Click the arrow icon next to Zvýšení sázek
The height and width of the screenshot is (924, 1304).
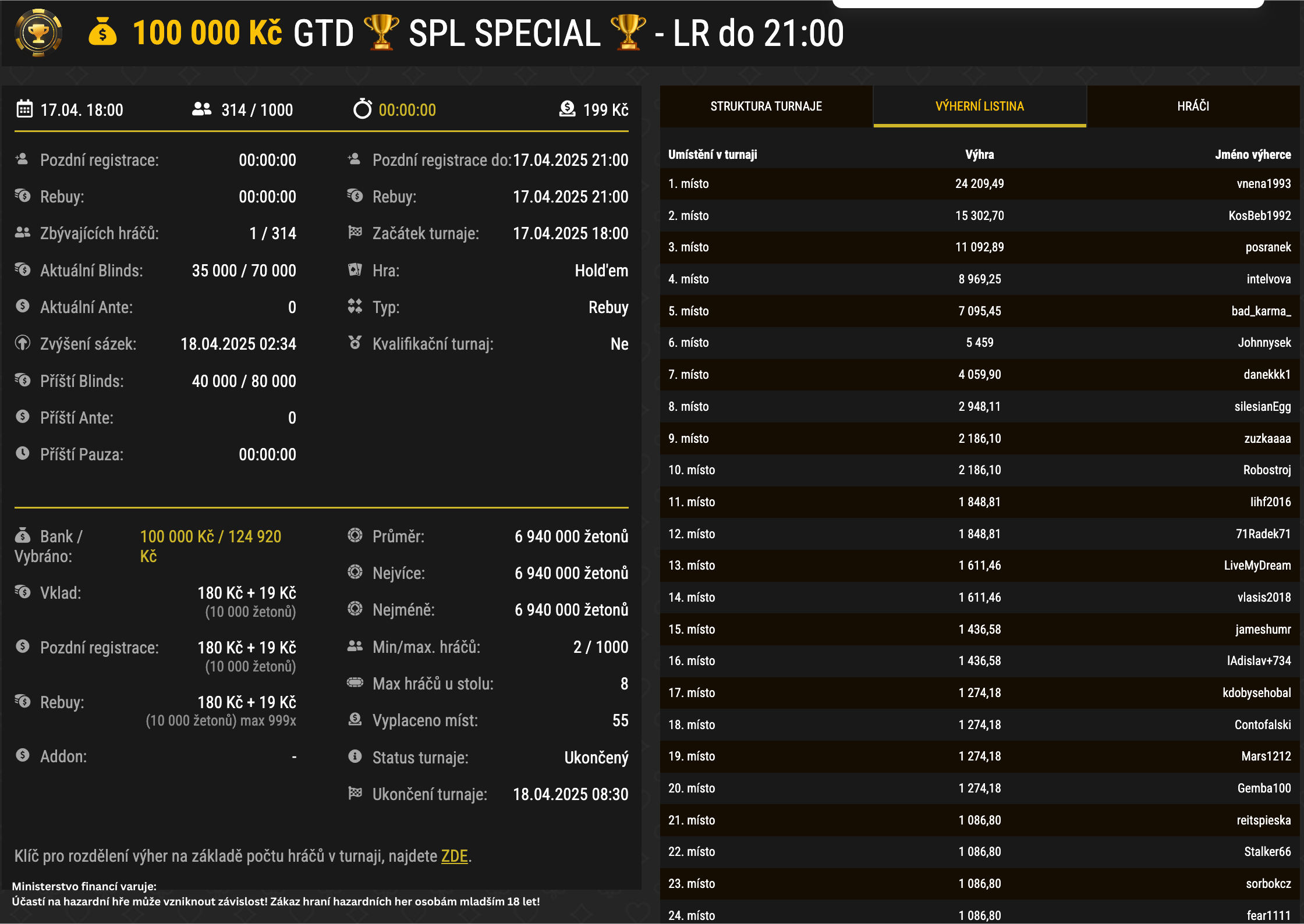click(x=23, y=344)
